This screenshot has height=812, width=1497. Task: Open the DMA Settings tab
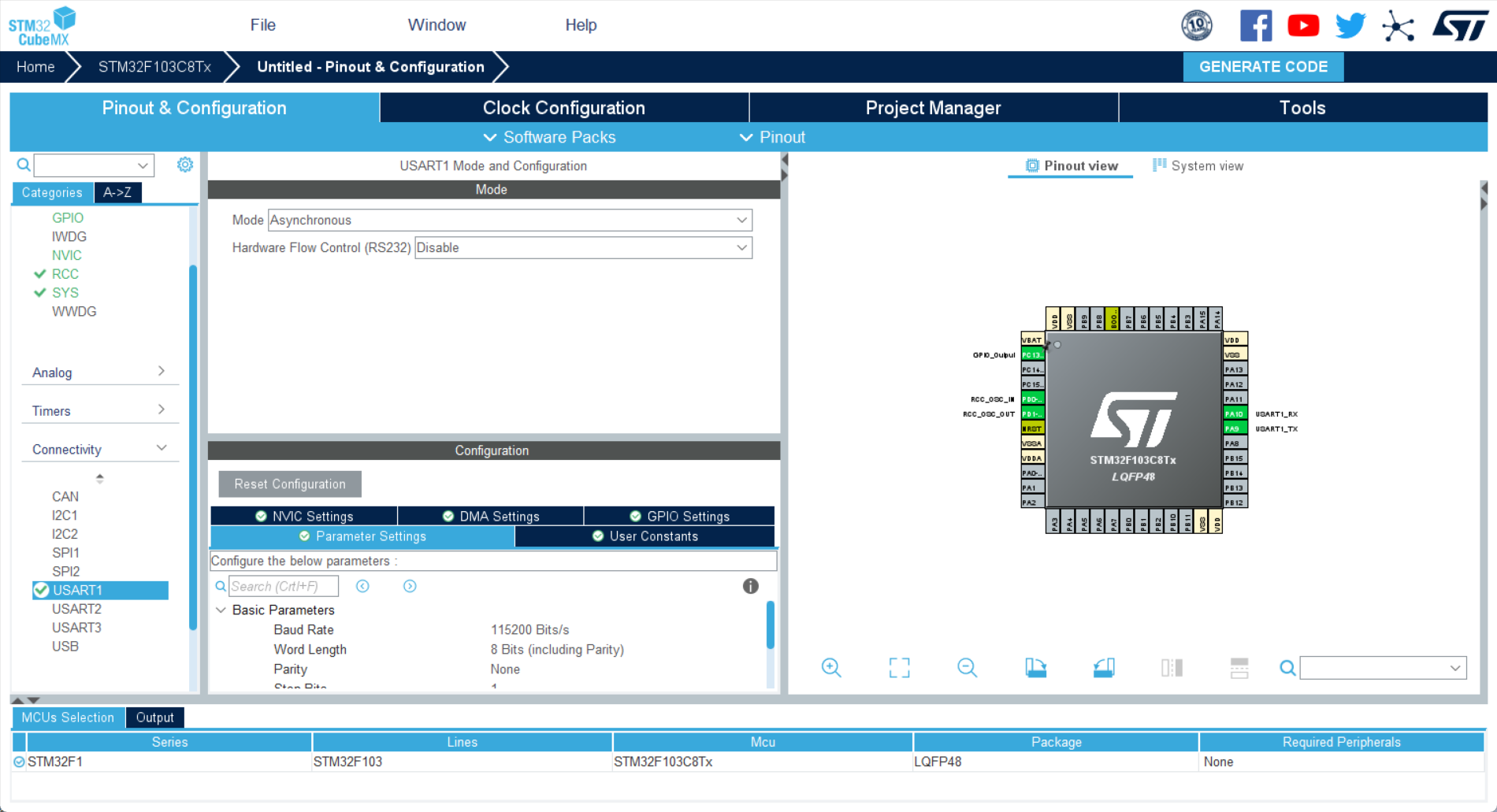pyautogui.click(x=491, y=516)
